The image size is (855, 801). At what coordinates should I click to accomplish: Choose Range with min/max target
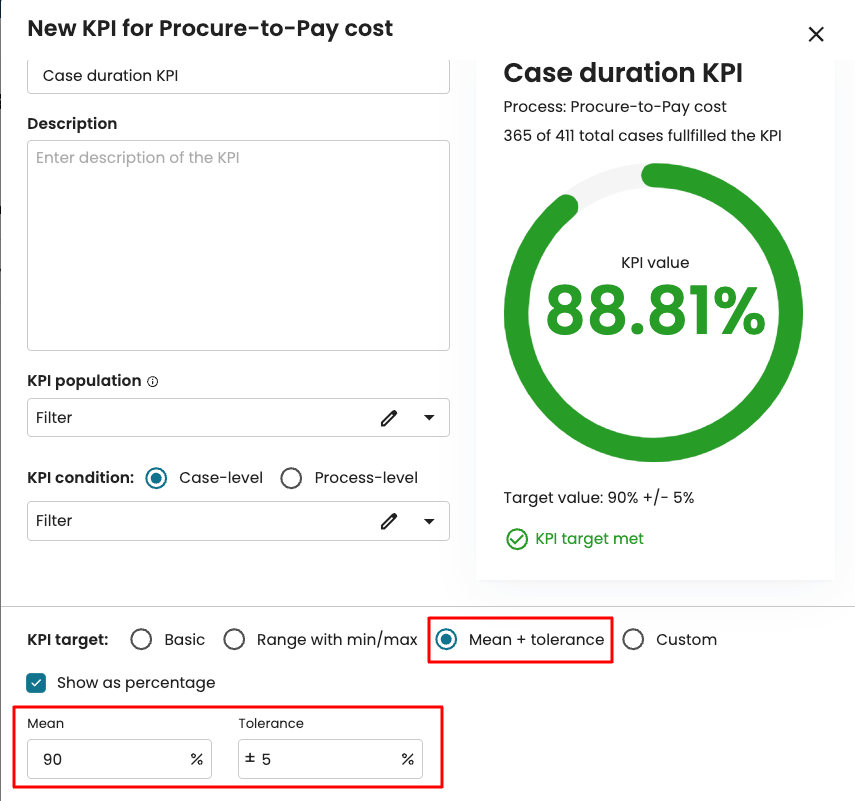pyautogui.click(x=234, y=640)
